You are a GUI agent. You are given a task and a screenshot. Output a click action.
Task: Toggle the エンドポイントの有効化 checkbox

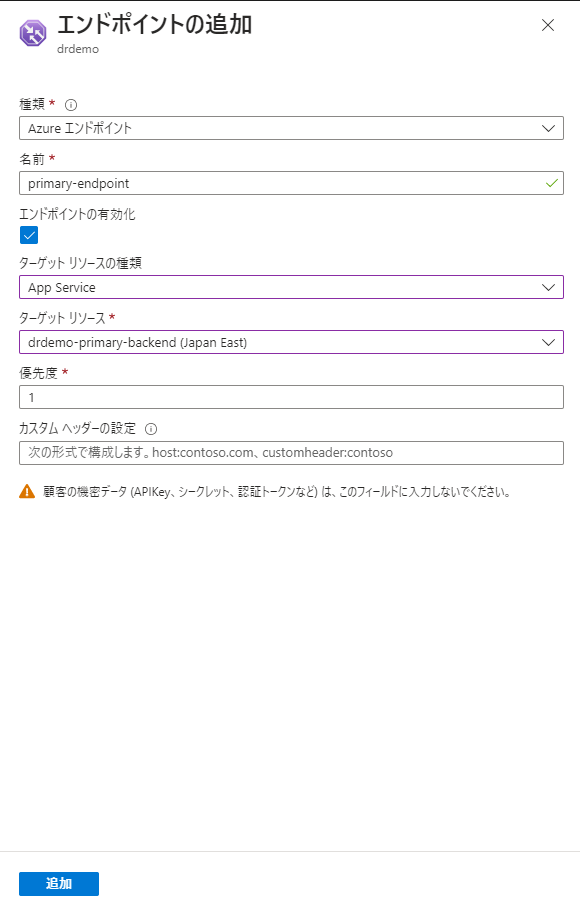(29, 235)
